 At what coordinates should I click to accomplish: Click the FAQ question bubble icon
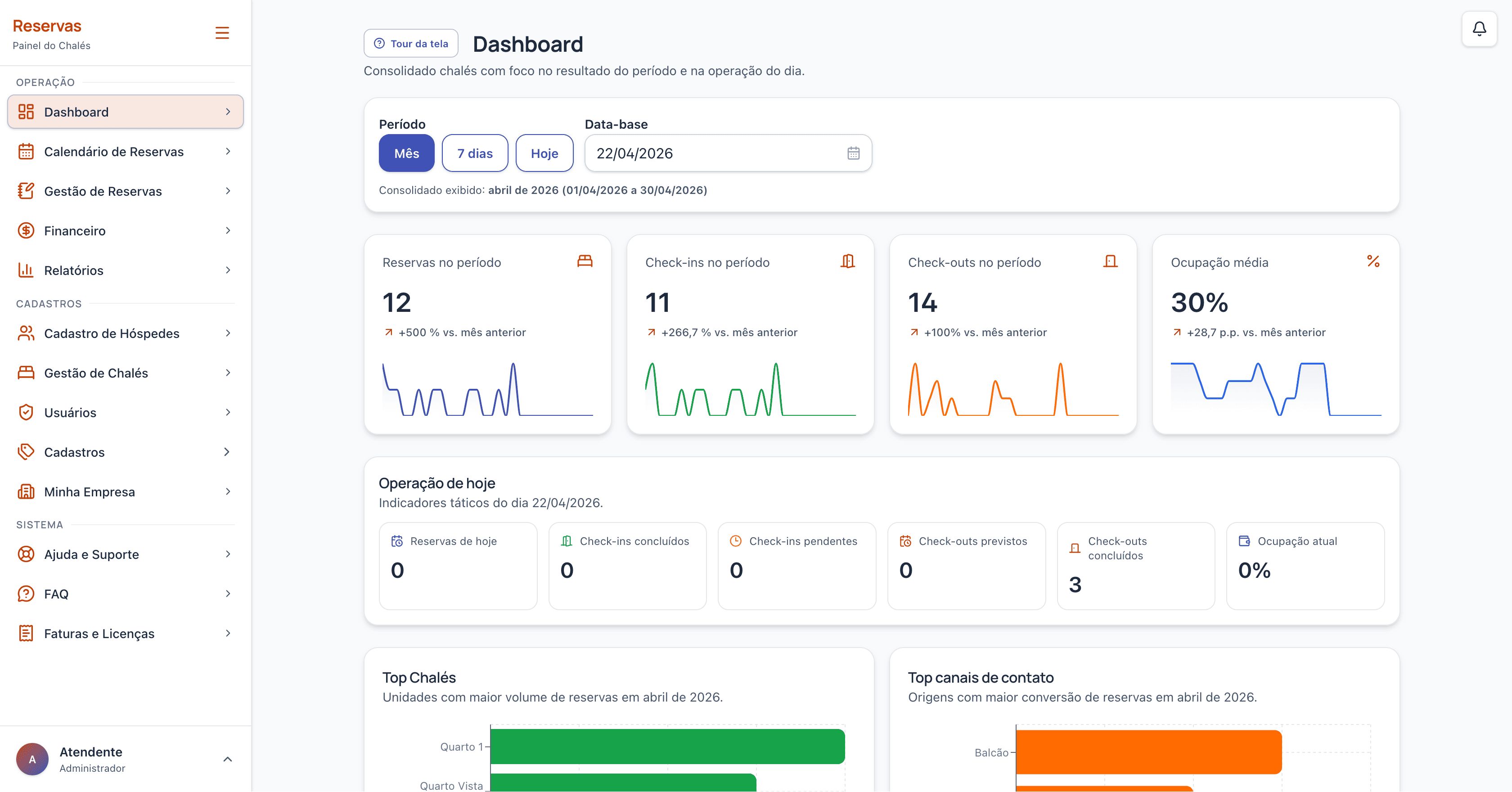(26, 594)
